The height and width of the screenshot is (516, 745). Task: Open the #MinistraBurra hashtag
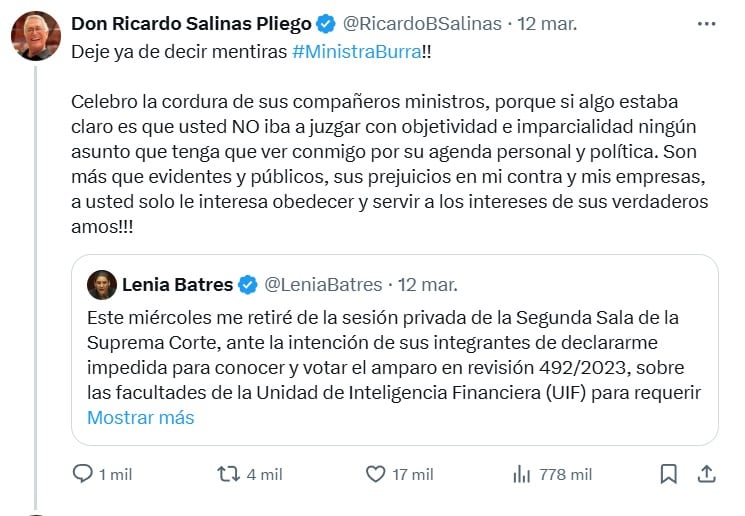point(357,51)
